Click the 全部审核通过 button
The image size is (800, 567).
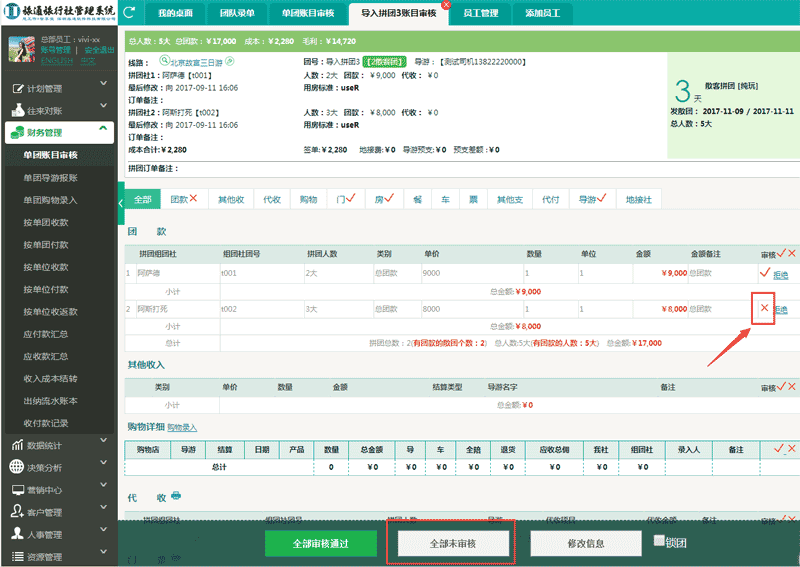pos(320,544)
